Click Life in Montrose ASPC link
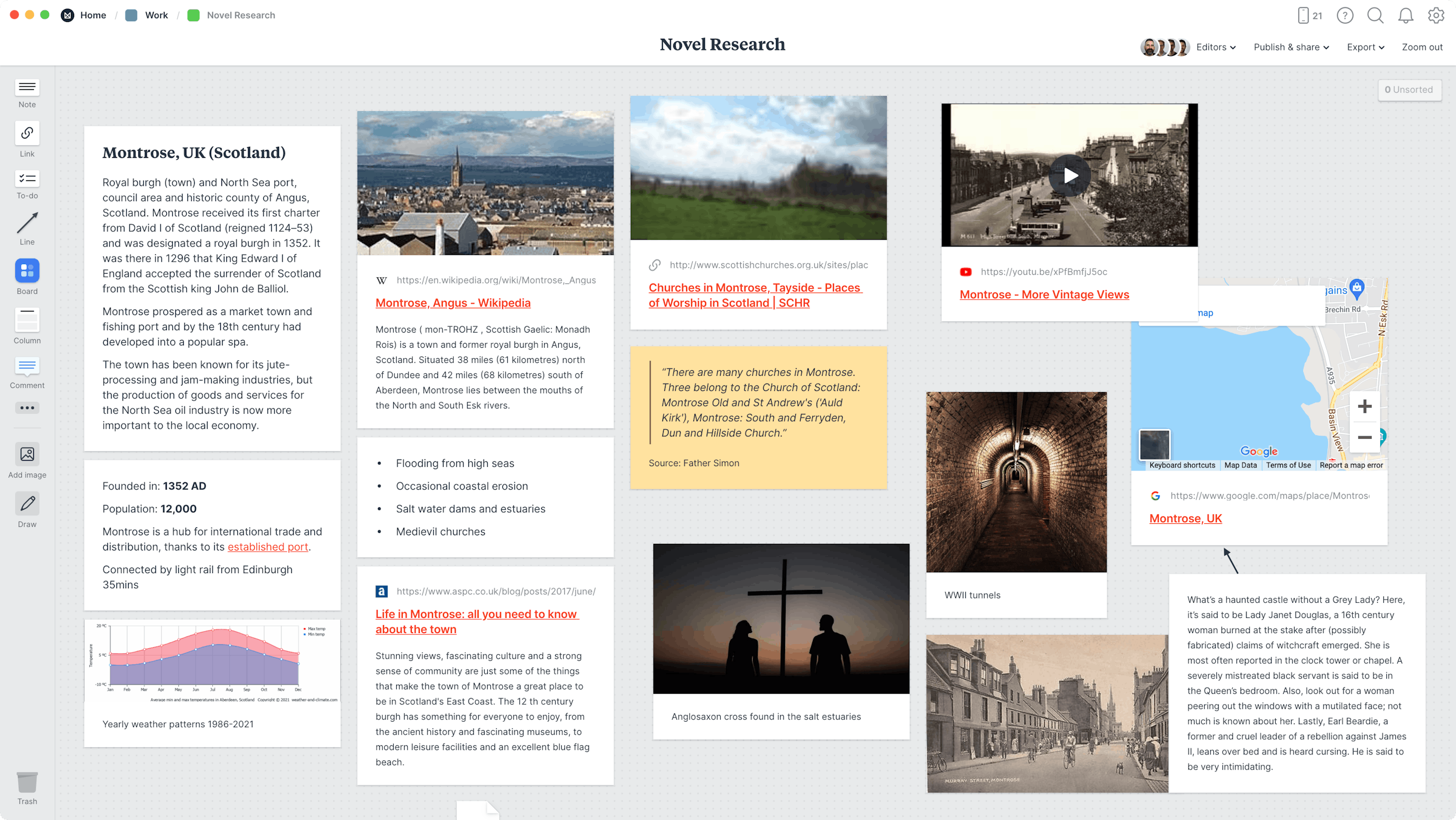Image resolution: width=1456 pixels, height=820 pixels. 478,620
